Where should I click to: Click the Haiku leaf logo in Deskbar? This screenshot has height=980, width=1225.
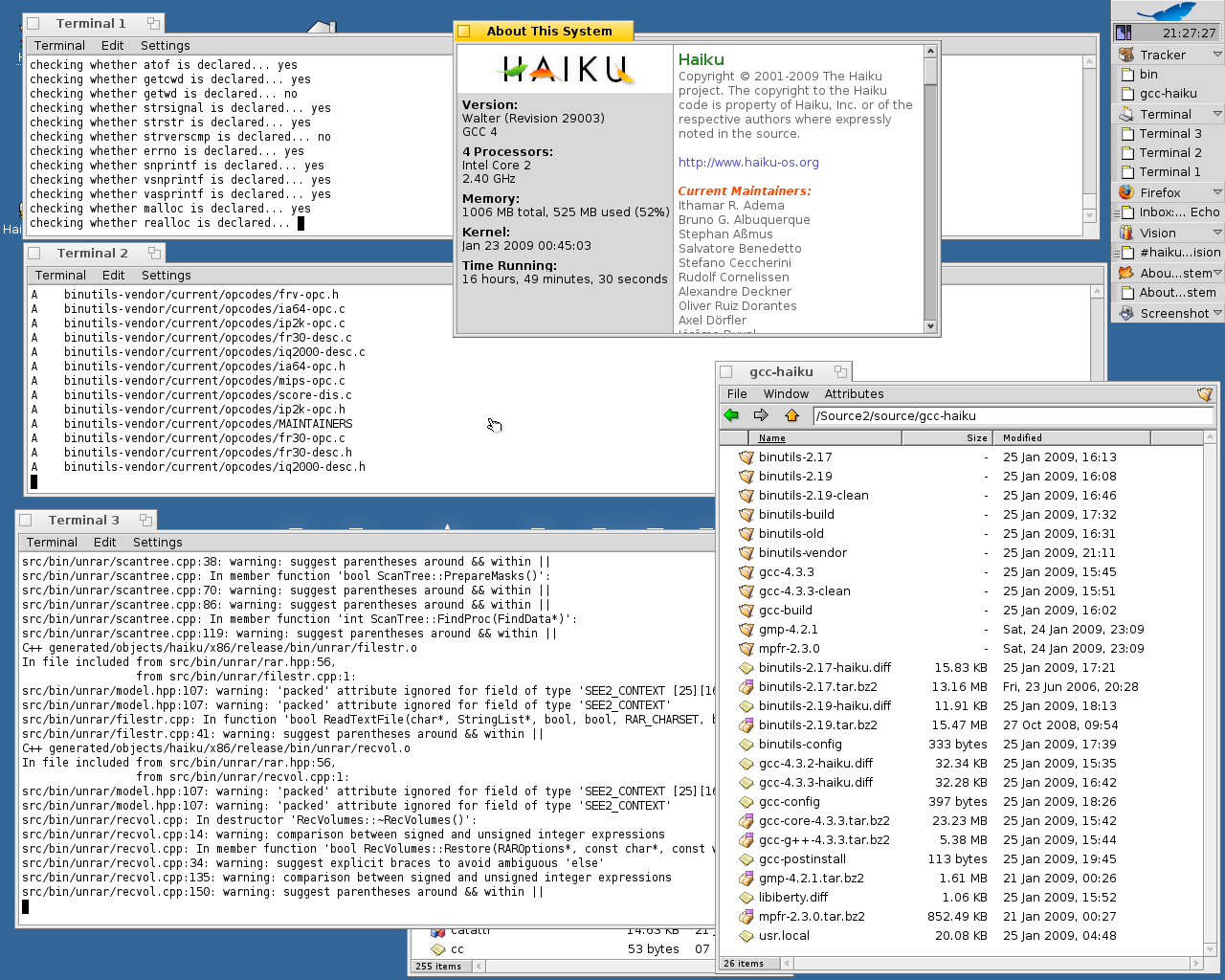1167,11
